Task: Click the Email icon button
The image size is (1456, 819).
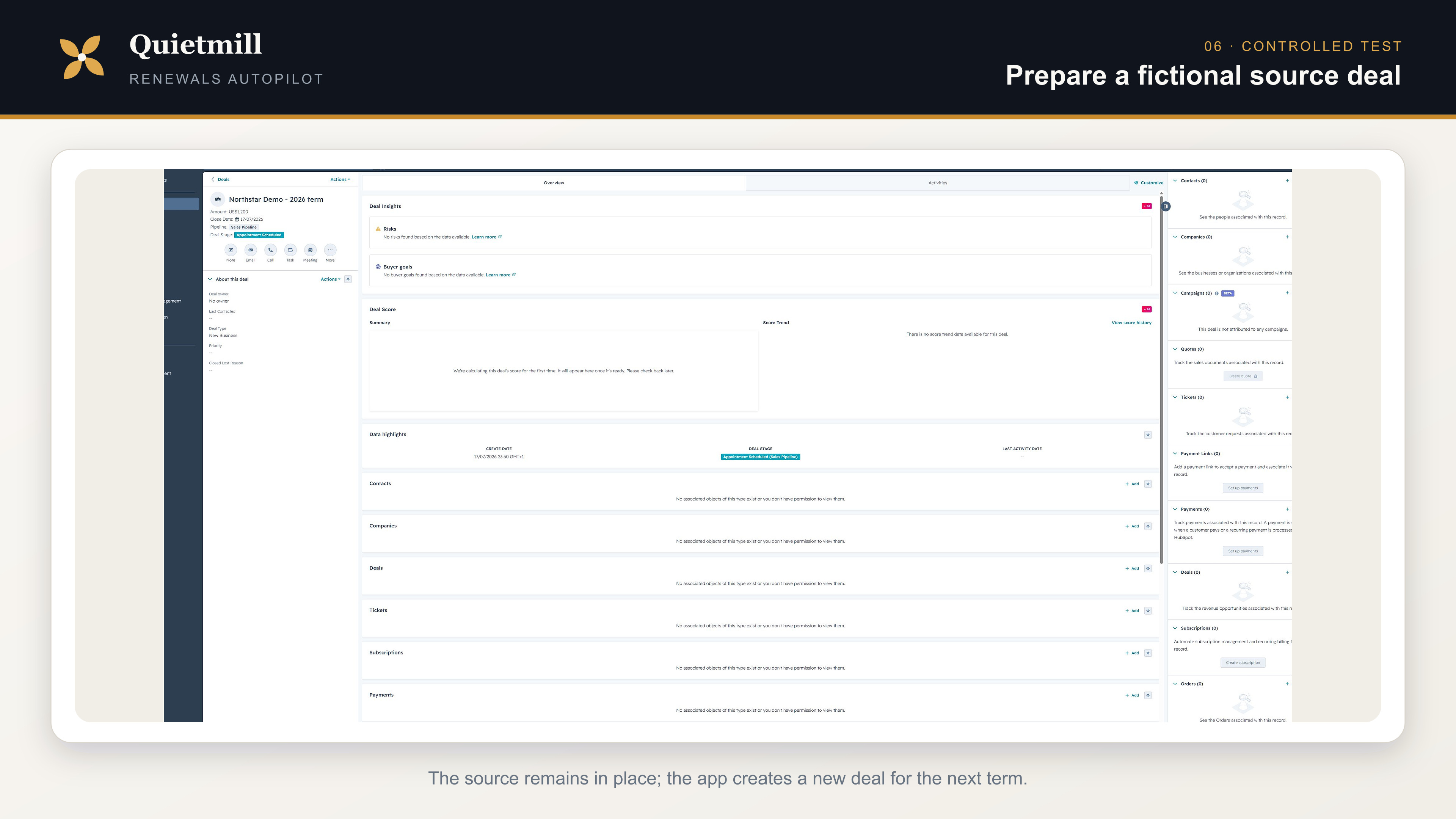Action: coord(250,250)
